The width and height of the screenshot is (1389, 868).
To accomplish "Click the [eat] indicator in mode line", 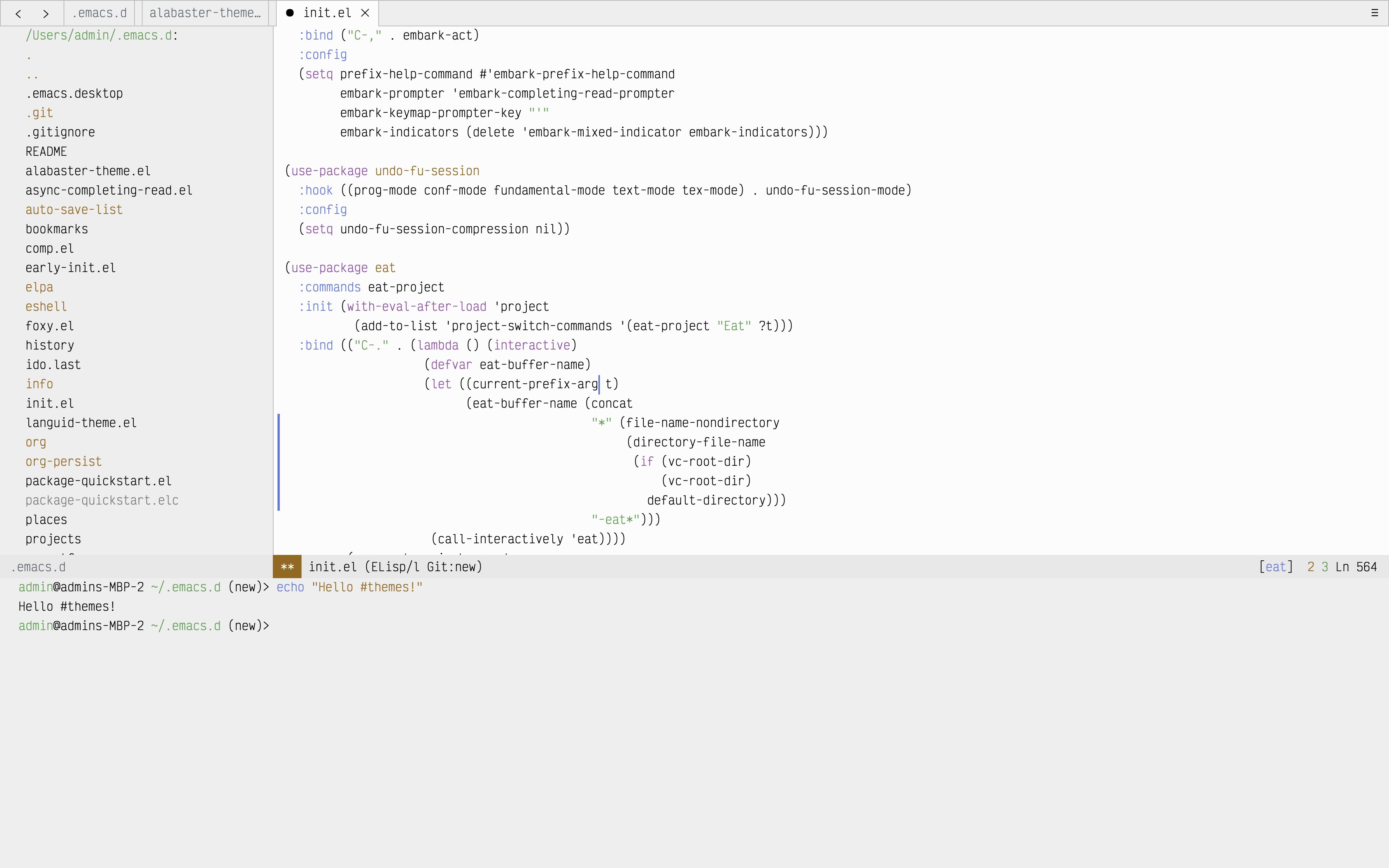I will (x=1275, y=567).
